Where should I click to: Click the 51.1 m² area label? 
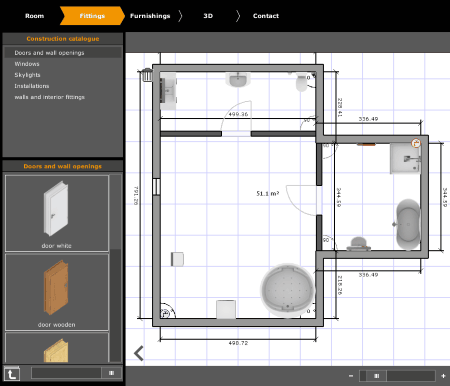coord(267,193)
